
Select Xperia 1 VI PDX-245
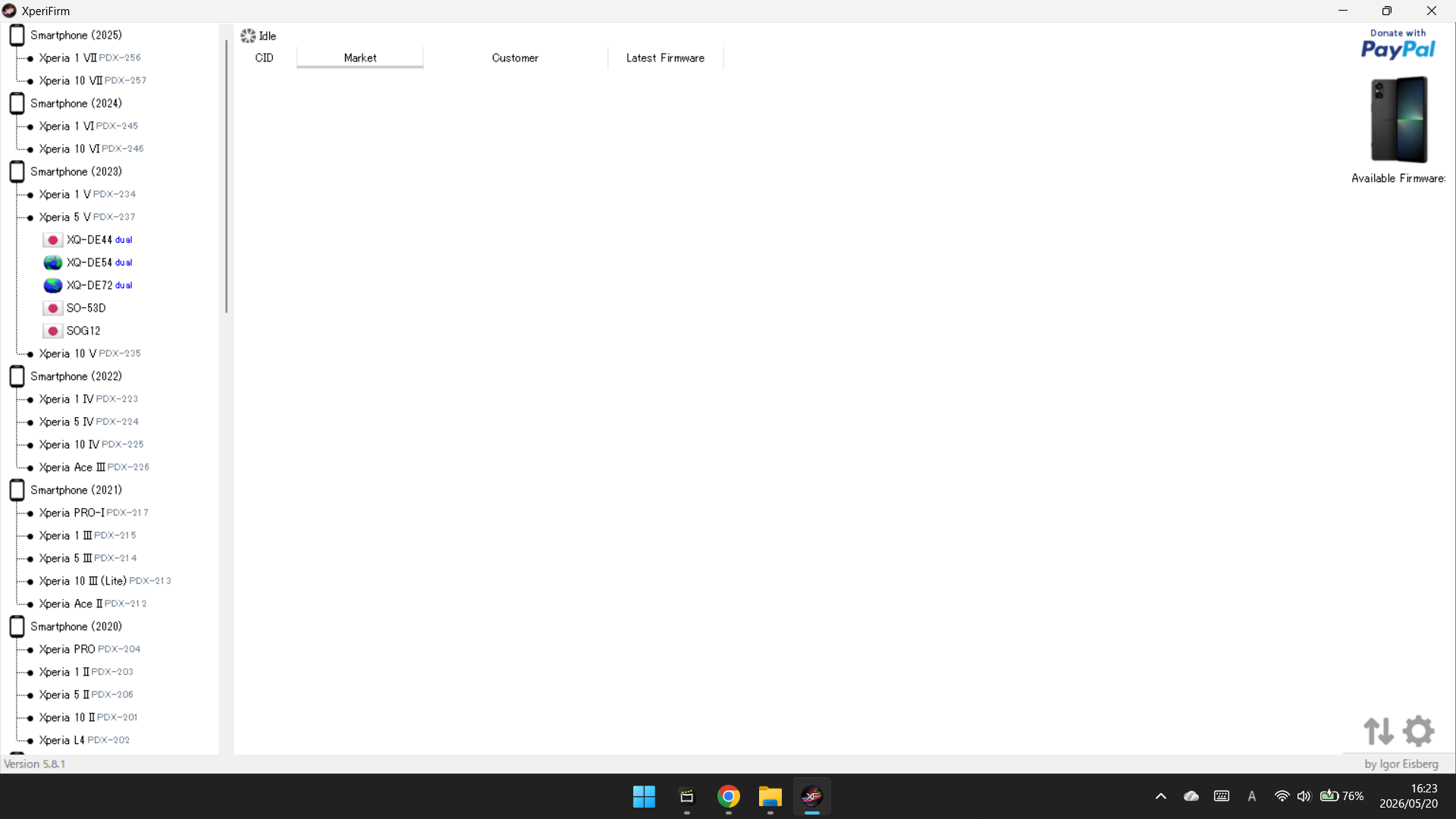89,126
